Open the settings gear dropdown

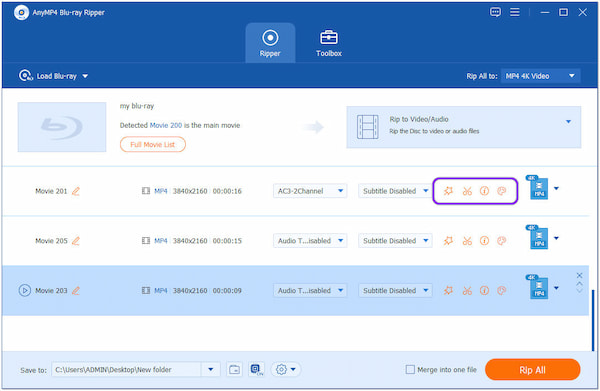pyautogui.click(x=286, y=370)
